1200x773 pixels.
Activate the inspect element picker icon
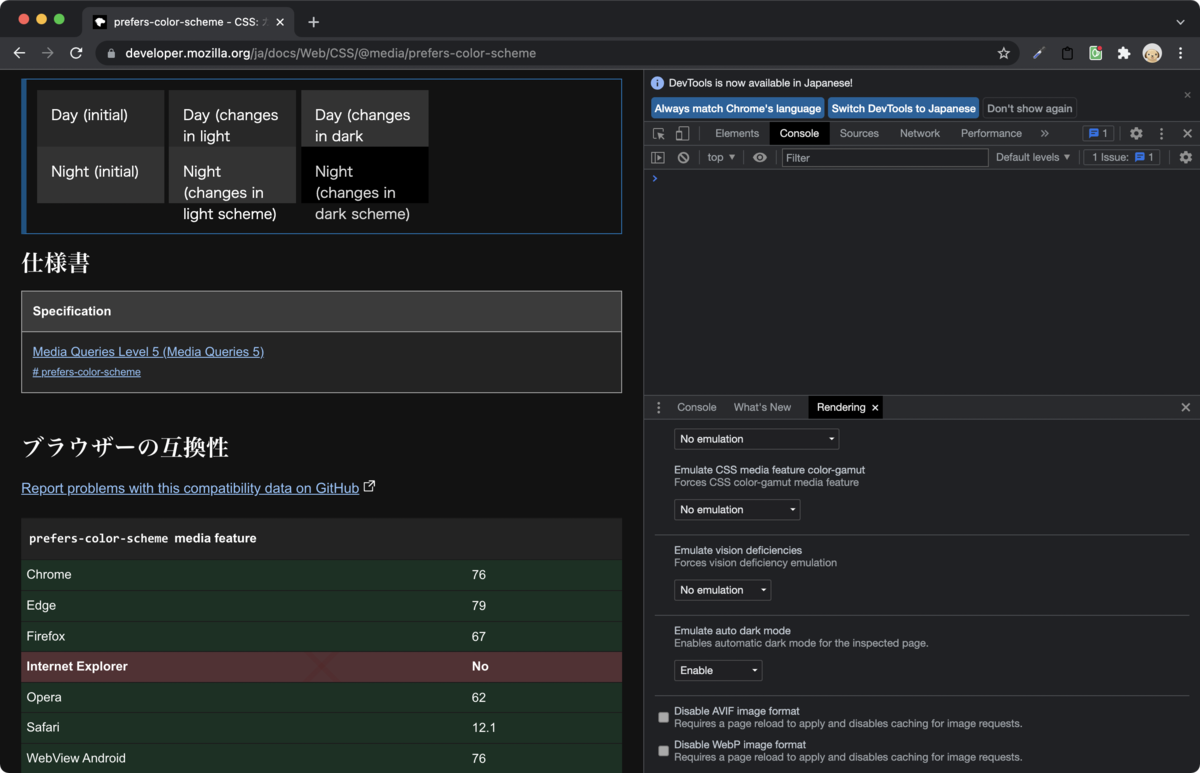pyautogui.click(x=659, y=133)
